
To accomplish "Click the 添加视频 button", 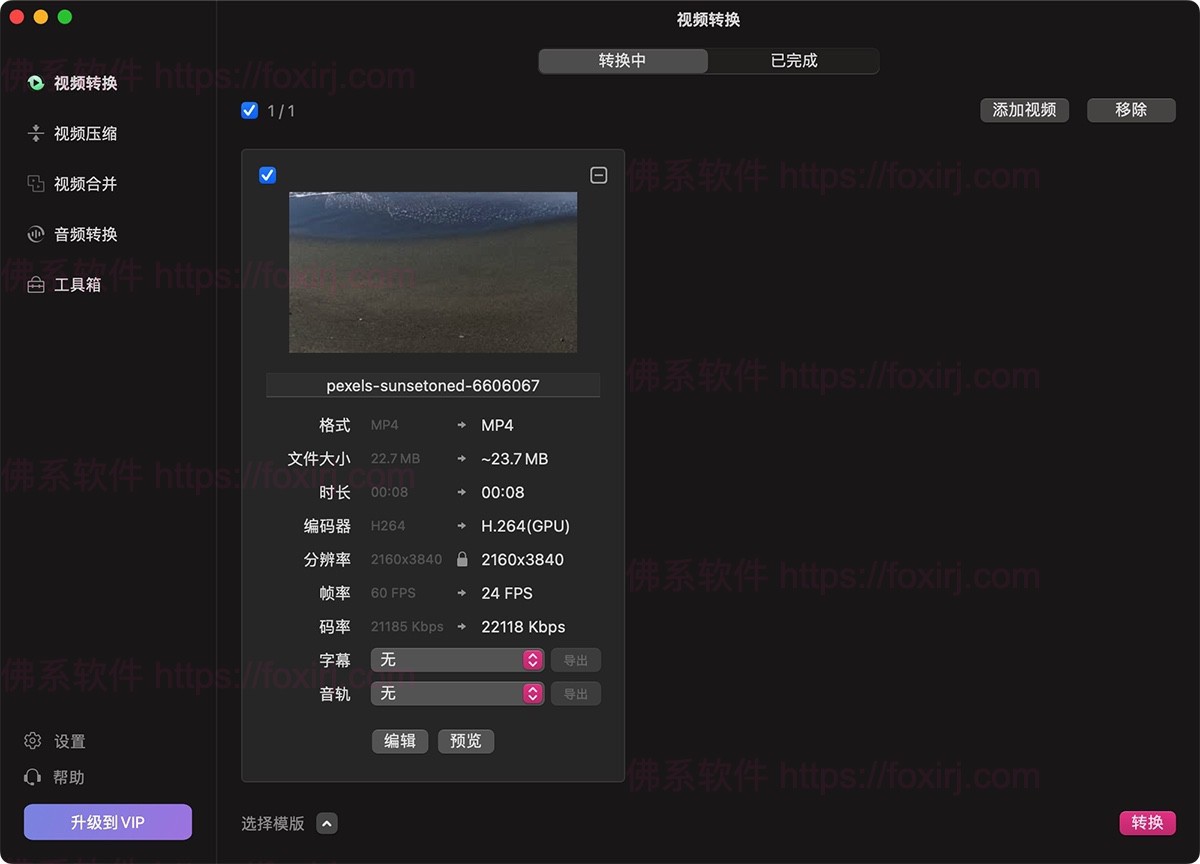I will [x=1024, y=110].
